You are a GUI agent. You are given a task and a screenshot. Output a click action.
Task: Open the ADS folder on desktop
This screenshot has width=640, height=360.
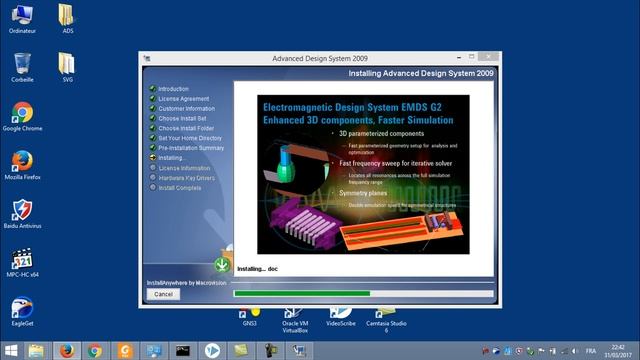[x=67, y=18]
